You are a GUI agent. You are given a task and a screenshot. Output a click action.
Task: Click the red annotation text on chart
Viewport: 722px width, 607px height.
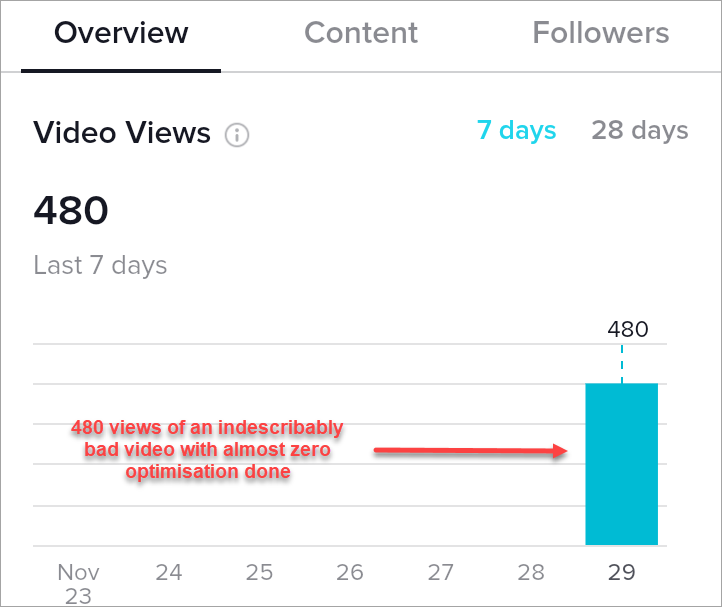point(207,450)
